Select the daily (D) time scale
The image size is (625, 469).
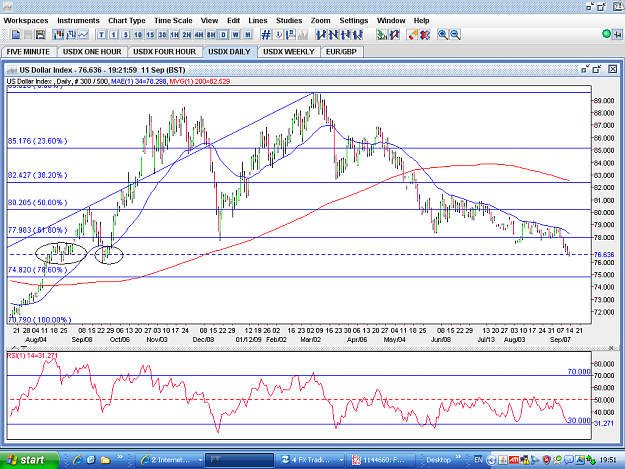(x=224, y=35)
